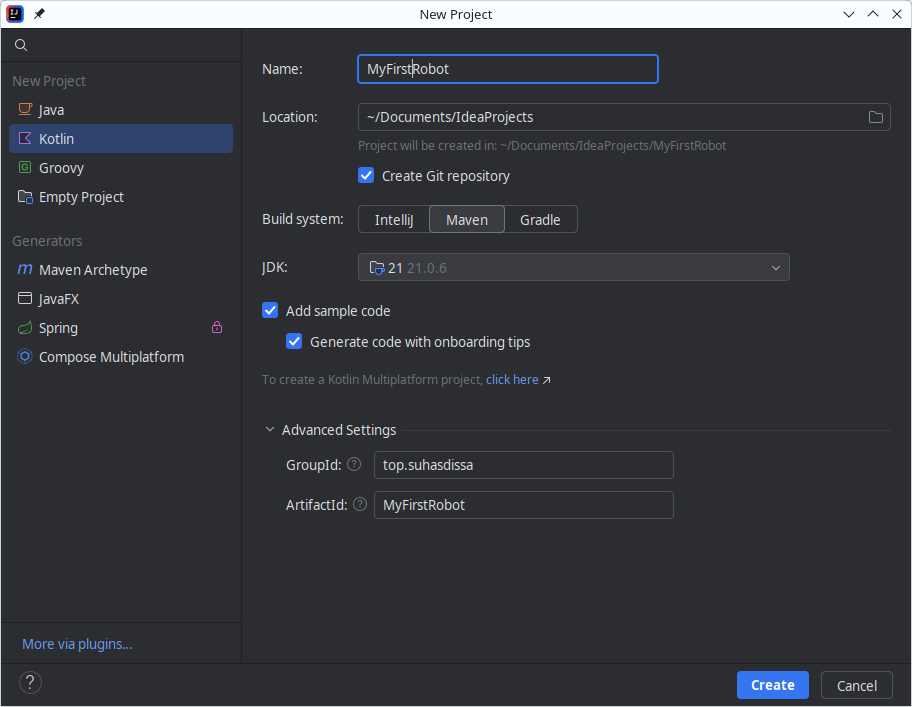This screenshot has height=707, width=912.
Task: Select Java project type
Action: coord(121,109)
